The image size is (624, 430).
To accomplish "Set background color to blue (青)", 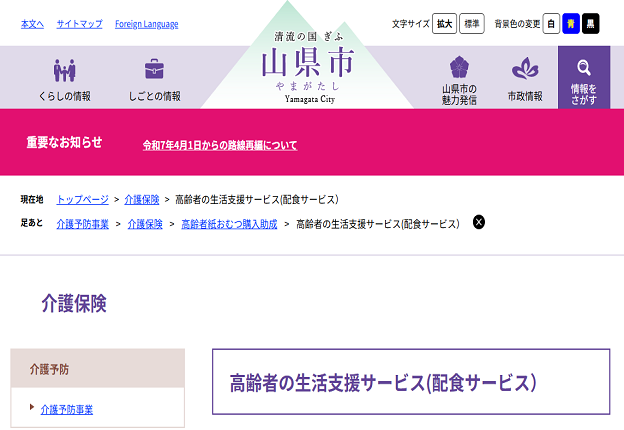I will (x=571, y=24).
